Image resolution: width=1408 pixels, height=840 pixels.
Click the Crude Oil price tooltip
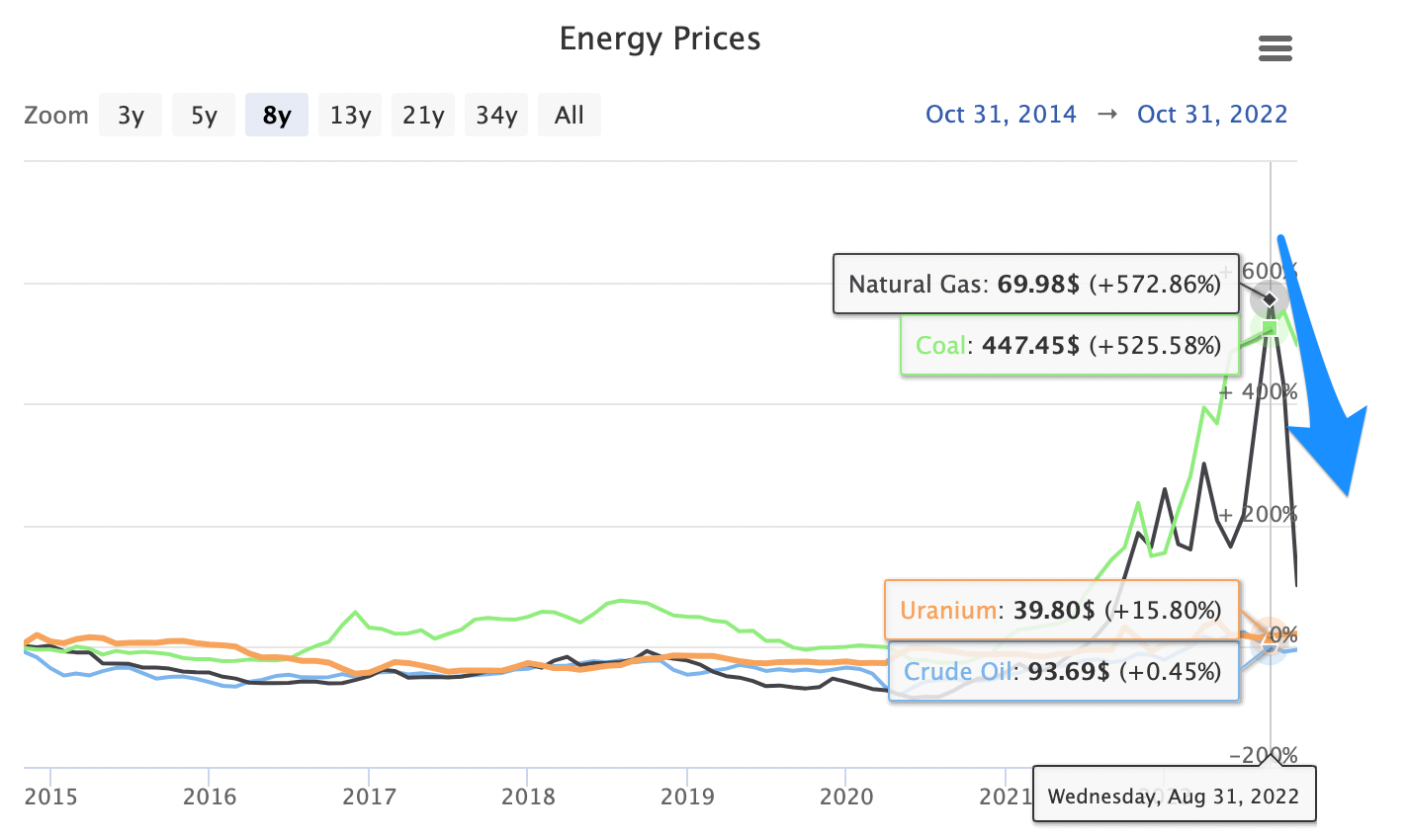[x=1063, y=672]
